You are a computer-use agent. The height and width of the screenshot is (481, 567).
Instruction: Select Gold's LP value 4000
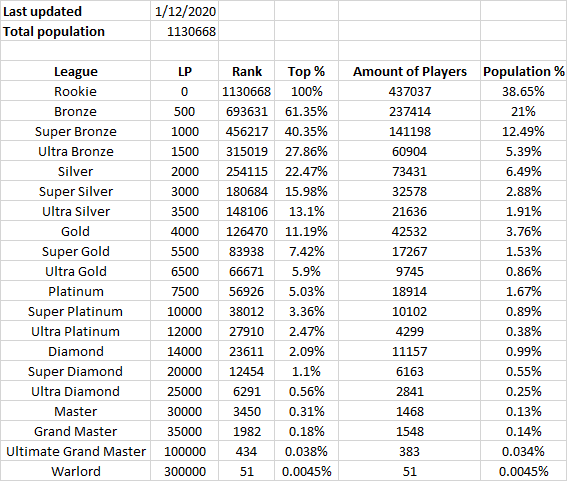185,231
